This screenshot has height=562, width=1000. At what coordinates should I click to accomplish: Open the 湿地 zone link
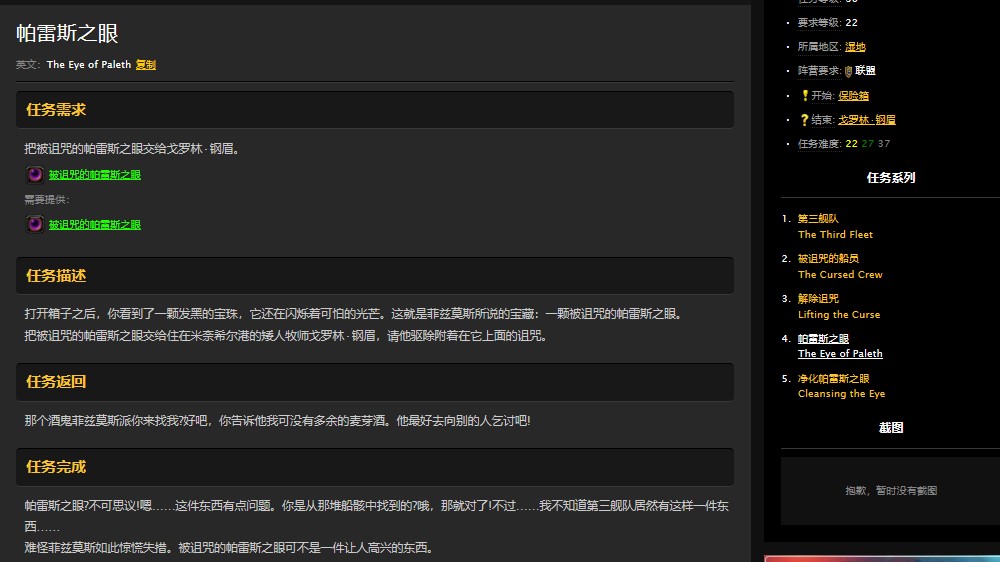point(855,47)
